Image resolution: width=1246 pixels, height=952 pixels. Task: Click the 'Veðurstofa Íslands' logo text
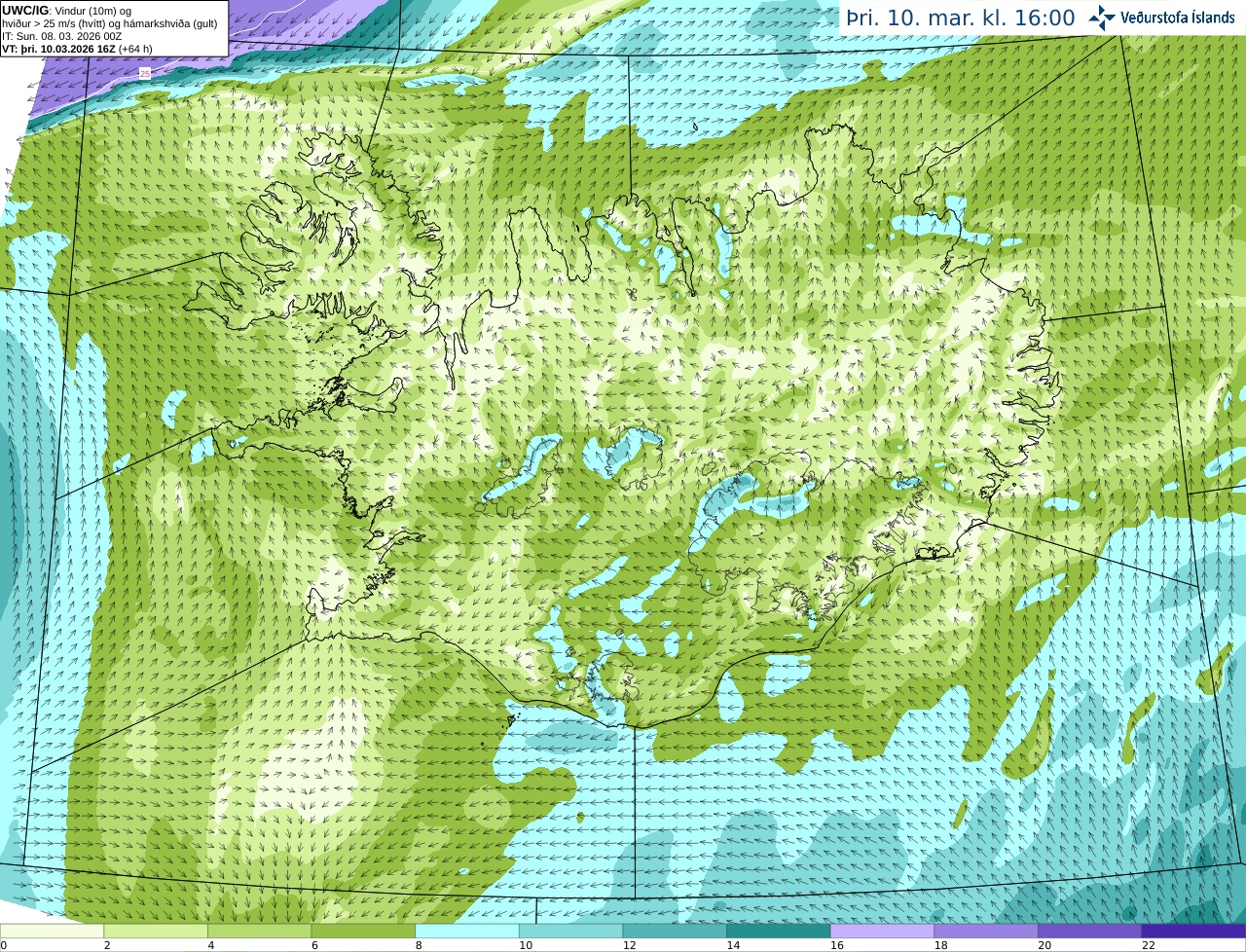(x=1178, y=18)
